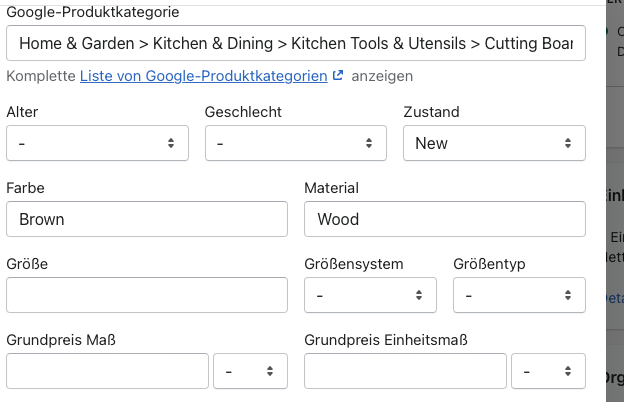
Task: Click the Farbe field containing Brown
Action: (x=147, y=219)
